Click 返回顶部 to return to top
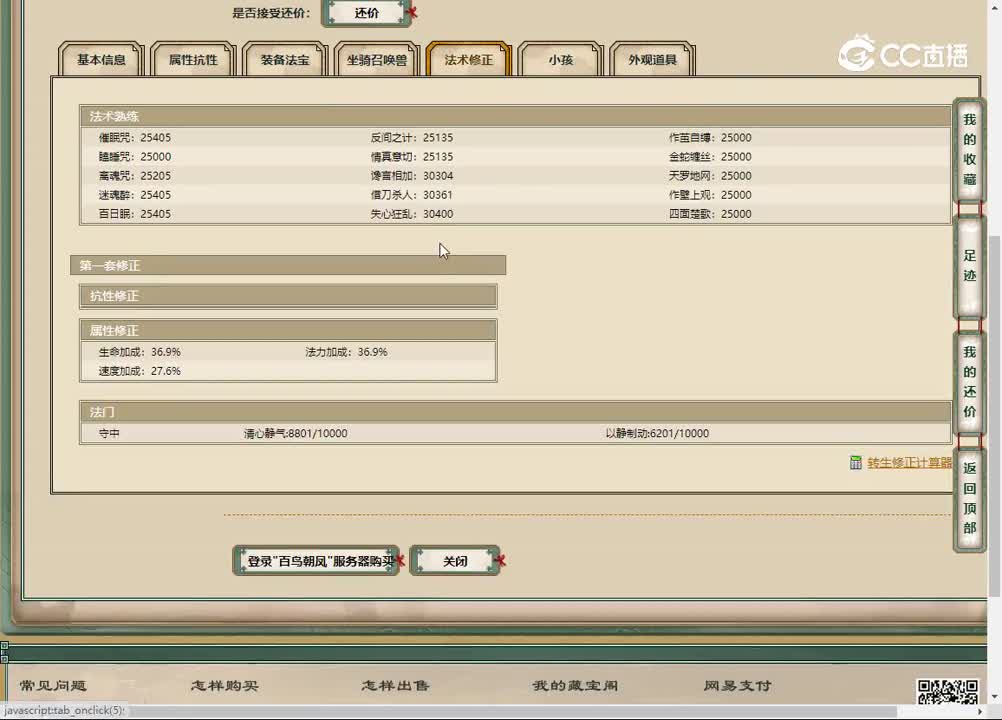 (x=969, y=498)
